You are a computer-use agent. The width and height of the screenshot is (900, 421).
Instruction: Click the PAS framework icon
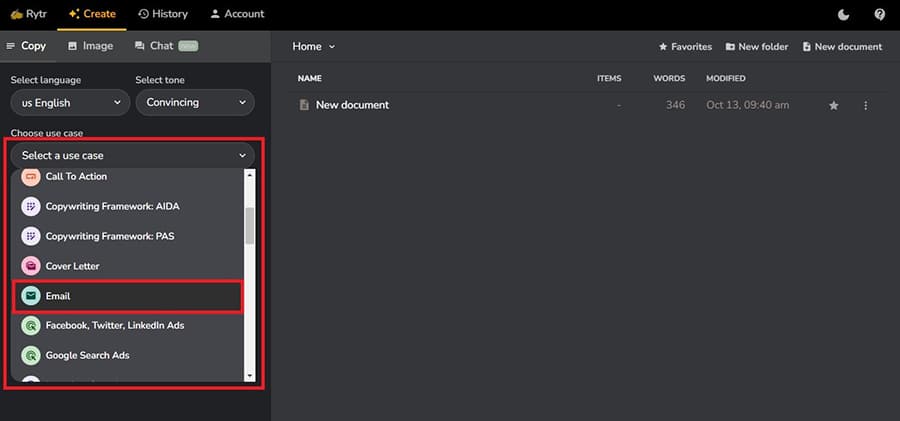[x=31, y=236]
